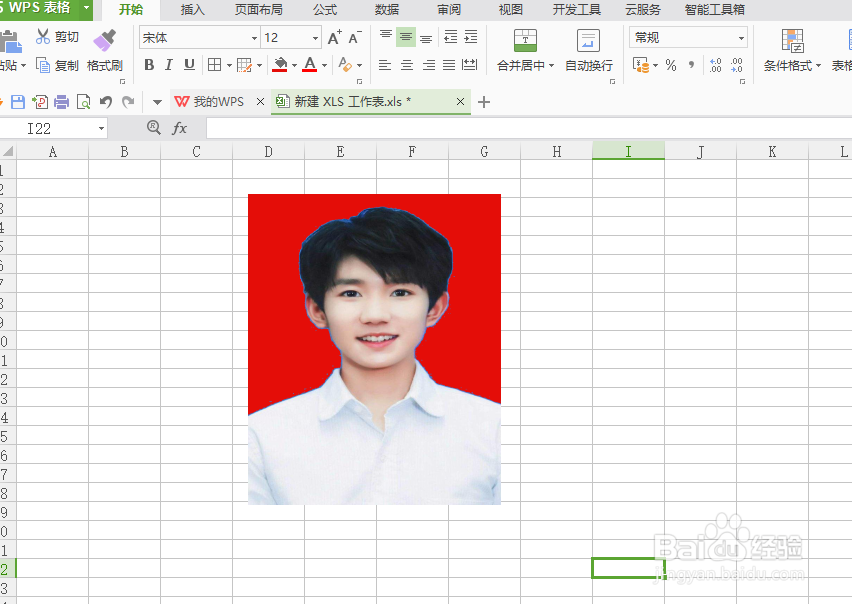Increase indent icon
852x604 pixels.
pos(471,37)
